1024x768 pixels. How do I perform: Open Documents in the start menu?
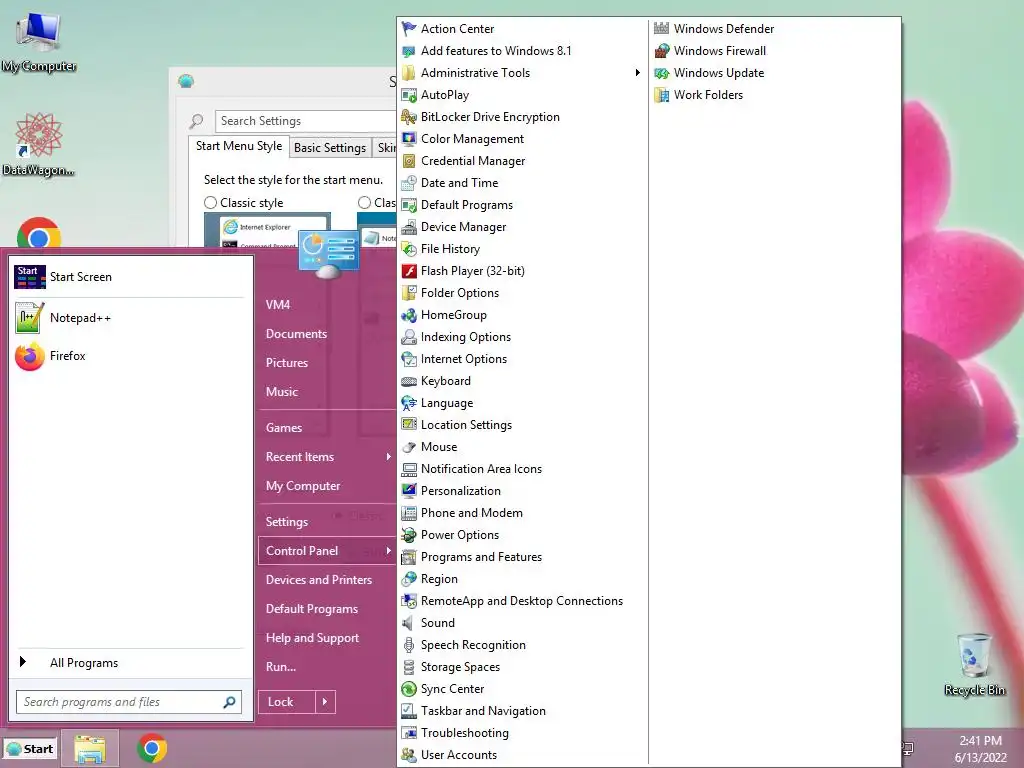coord(296,334)
